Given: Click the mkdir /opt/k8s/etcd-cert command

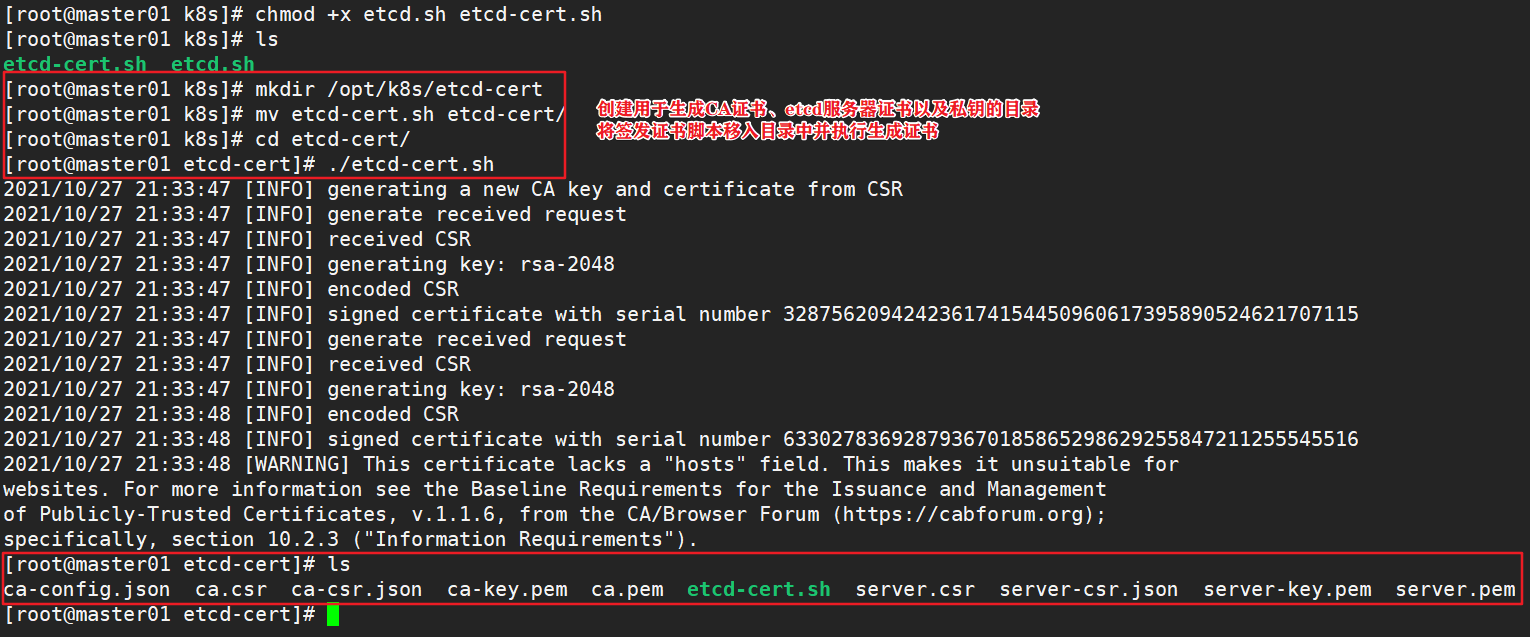Looking at the screenshot, I should 398,89.
